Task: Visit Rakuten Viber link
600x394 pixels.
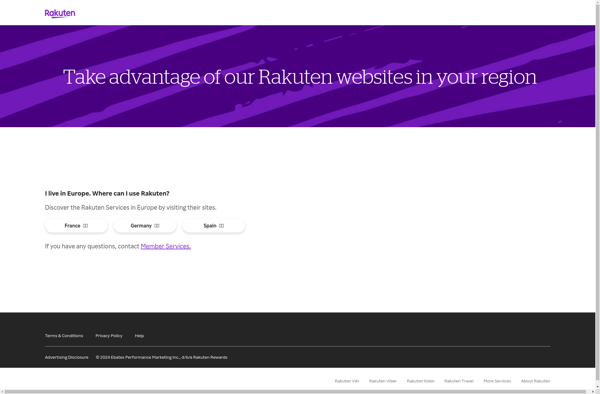Action: point(383,381)
